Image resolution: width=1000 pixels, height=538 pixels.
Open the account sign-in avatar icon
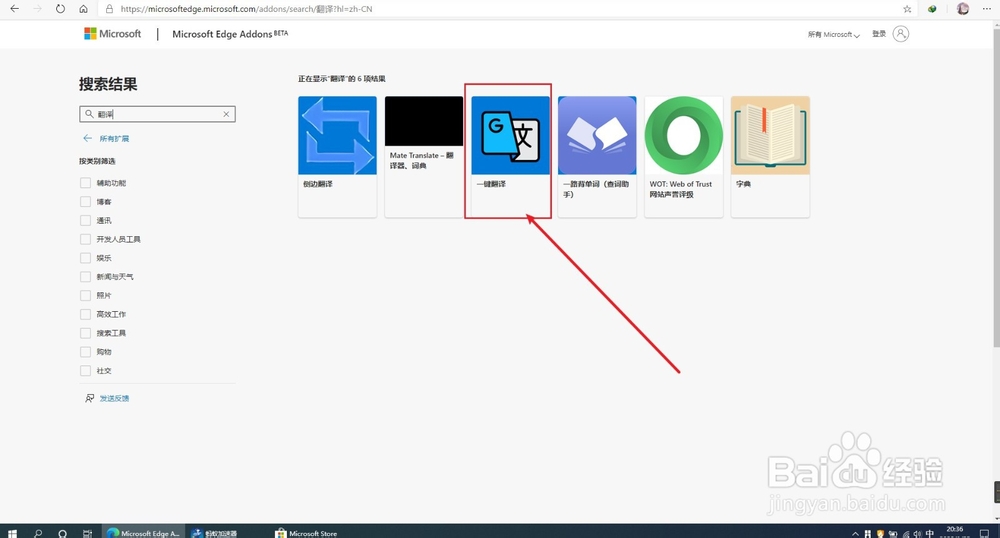click(x=901, y=34)
